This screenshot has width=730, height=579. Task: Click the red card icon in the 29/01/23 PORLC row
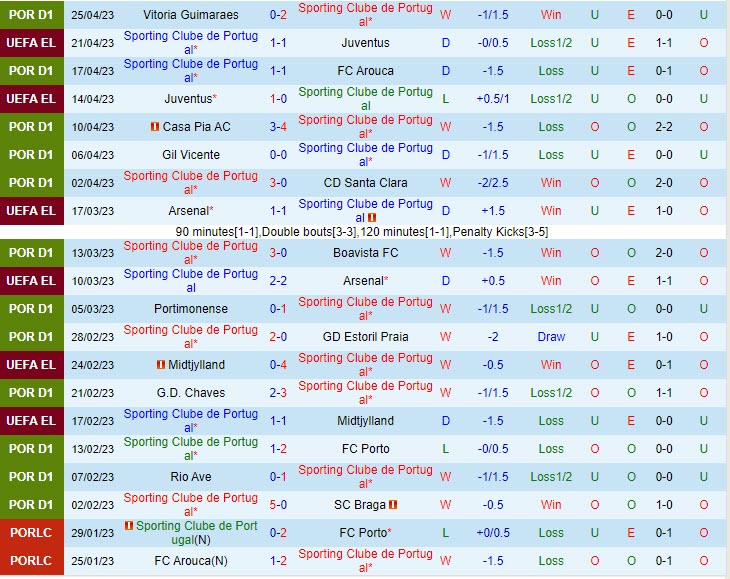pyautogui.click(x=129, y=525)
